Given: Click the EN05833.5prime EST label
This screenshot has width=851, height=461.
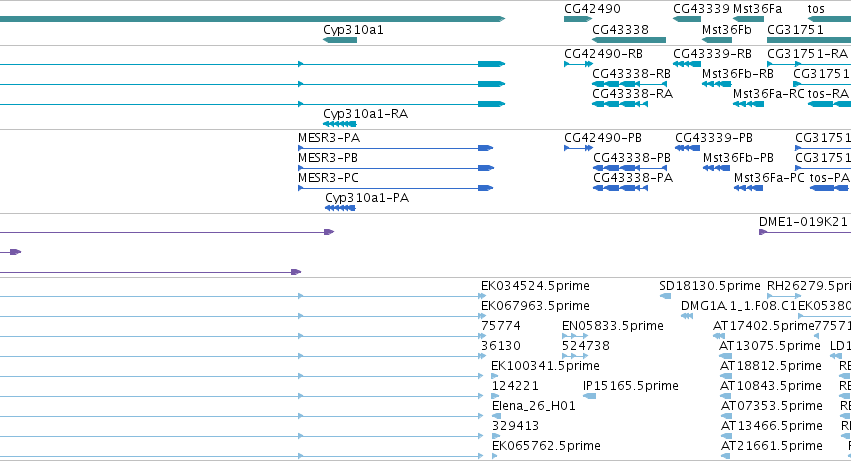Looking at the screenshot, I should [x=613, y=326].
